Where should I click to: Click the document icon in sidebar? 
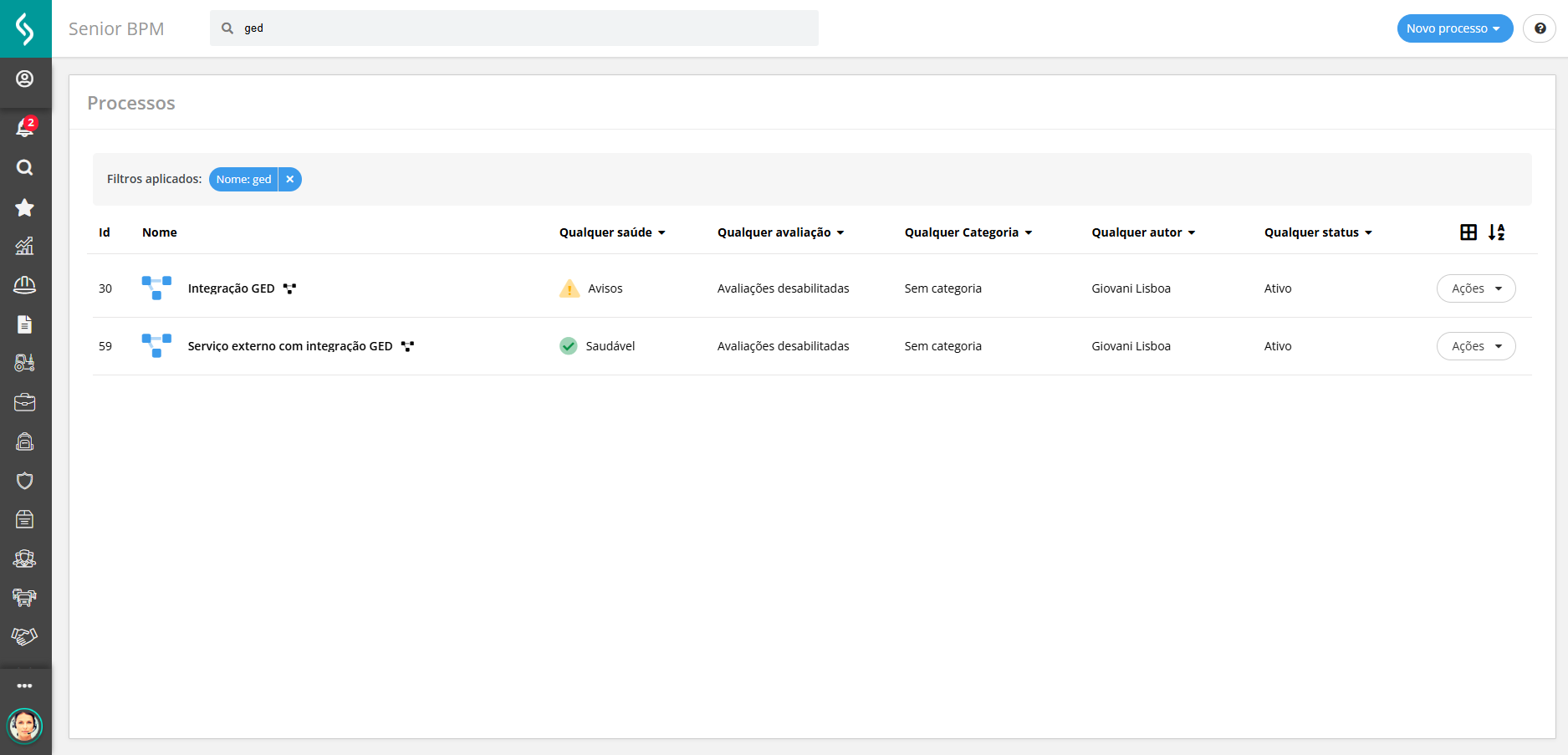25,324
